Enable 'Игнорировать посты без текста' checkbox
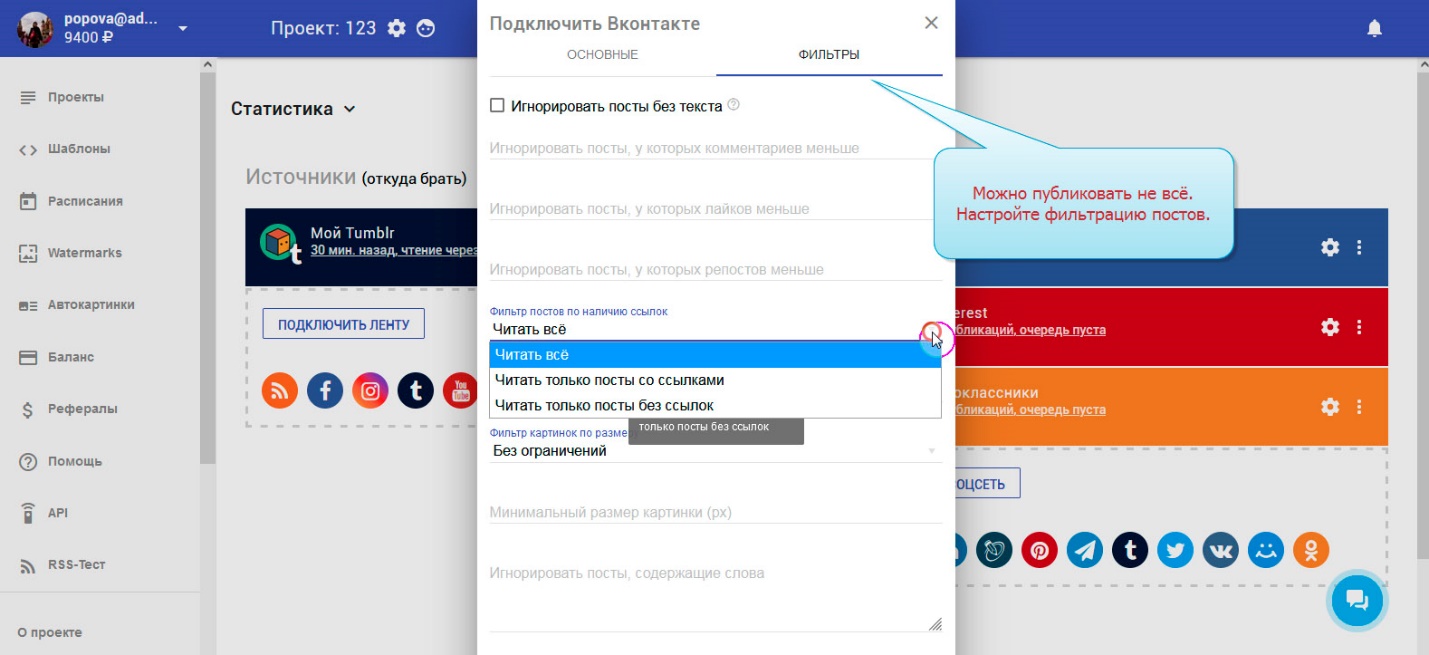Screen dimensions: 1429x655 (x=497, y=106)
